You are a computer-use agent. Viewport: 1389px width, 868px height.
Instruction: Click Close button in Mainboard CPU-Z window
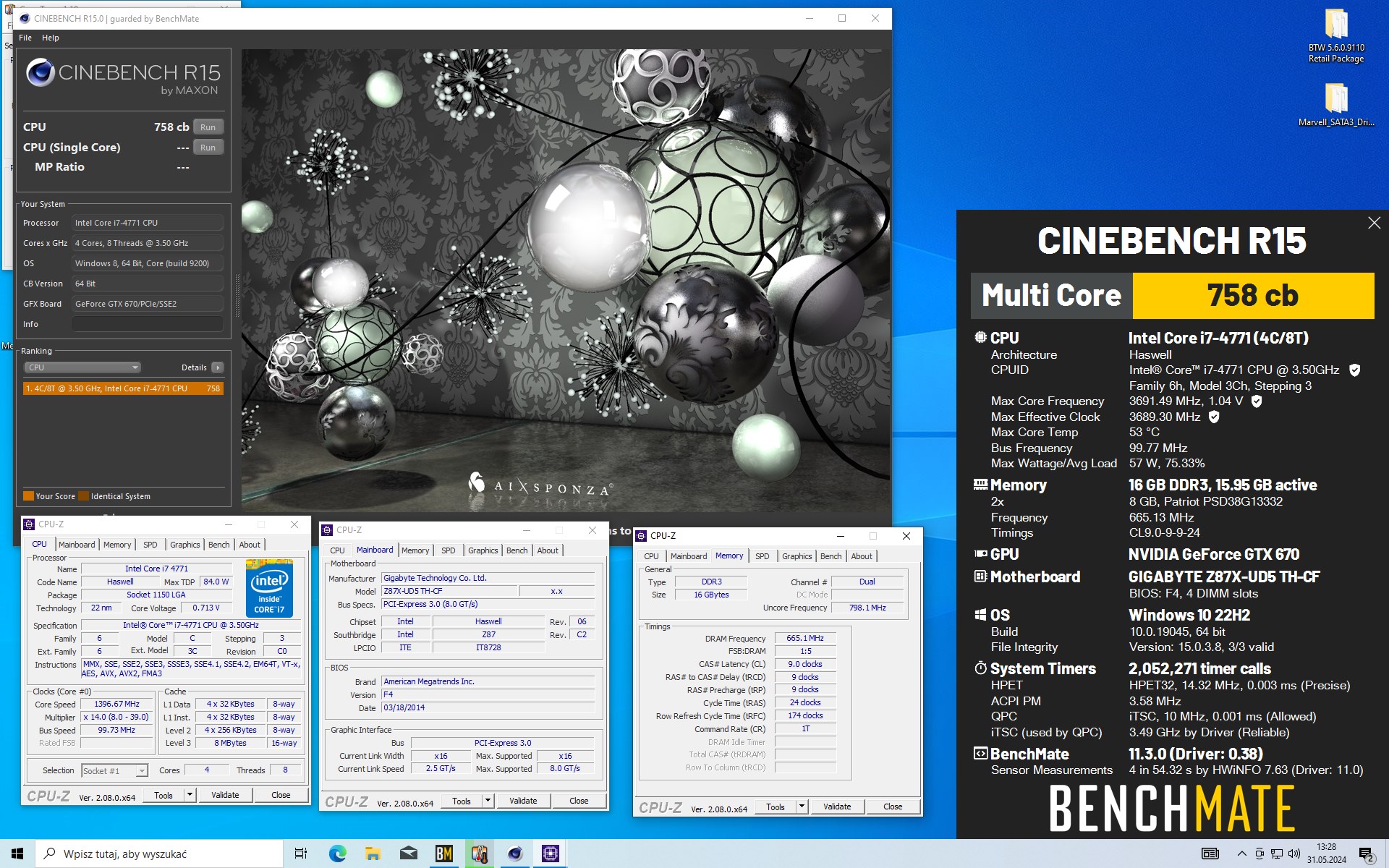579,801
